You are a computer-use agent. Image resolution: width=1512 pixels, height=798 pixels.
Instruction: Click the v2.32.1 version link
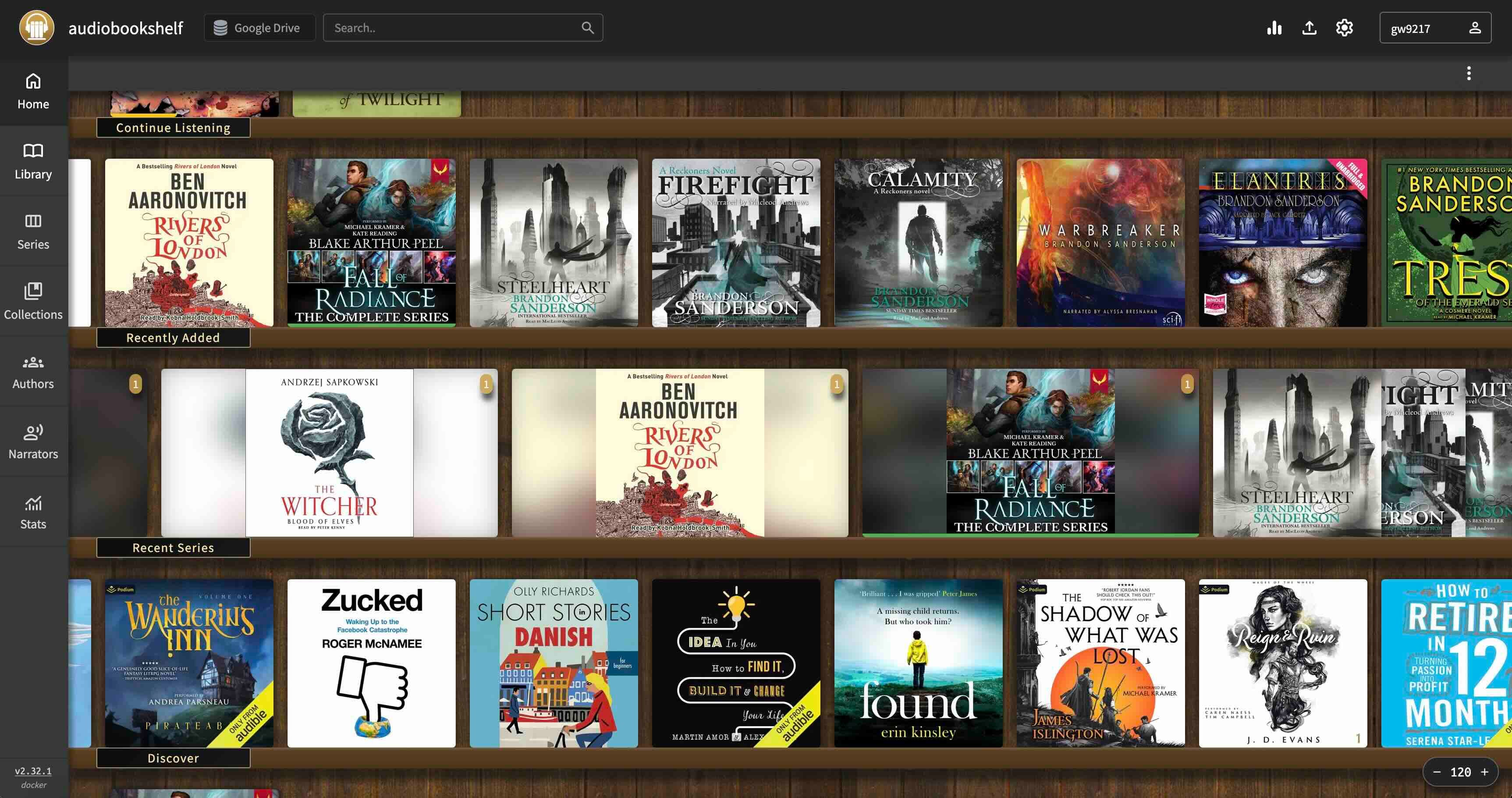tap(33, 771)
